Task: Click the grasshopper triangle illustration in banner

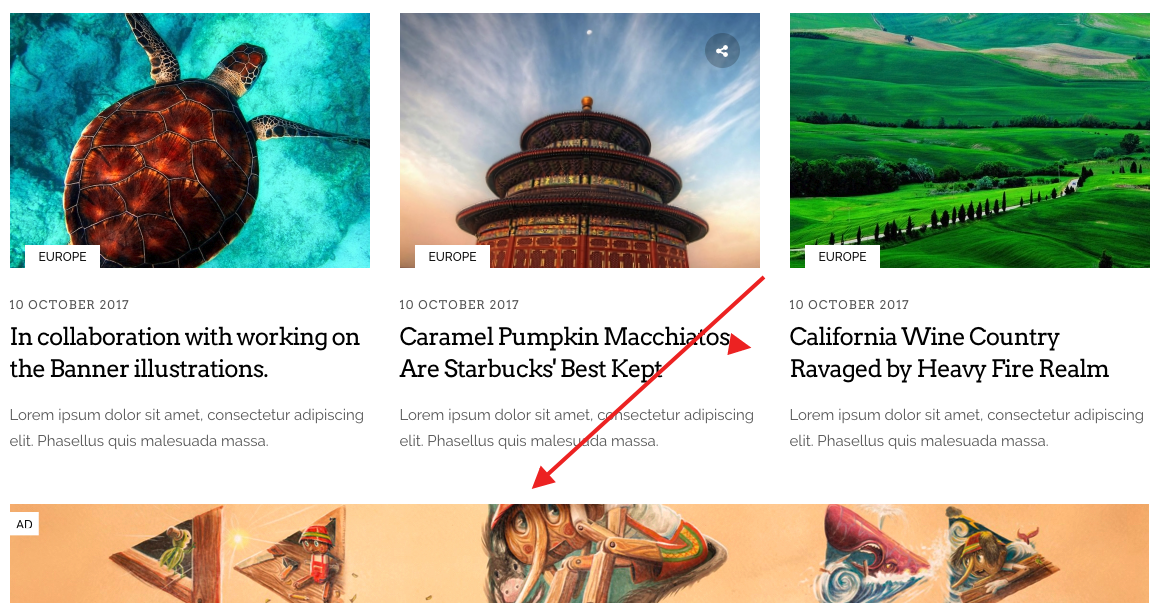Action: coord(167,553)
